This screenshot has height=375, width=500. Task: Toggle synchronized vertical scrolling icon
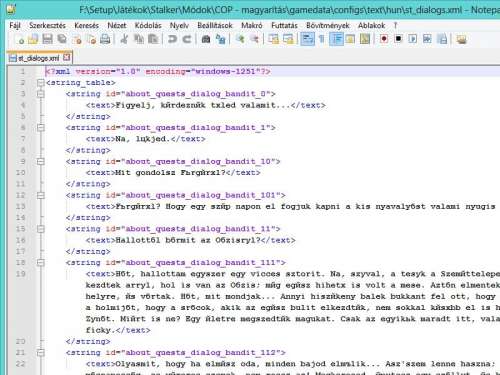tap(273, 39)
